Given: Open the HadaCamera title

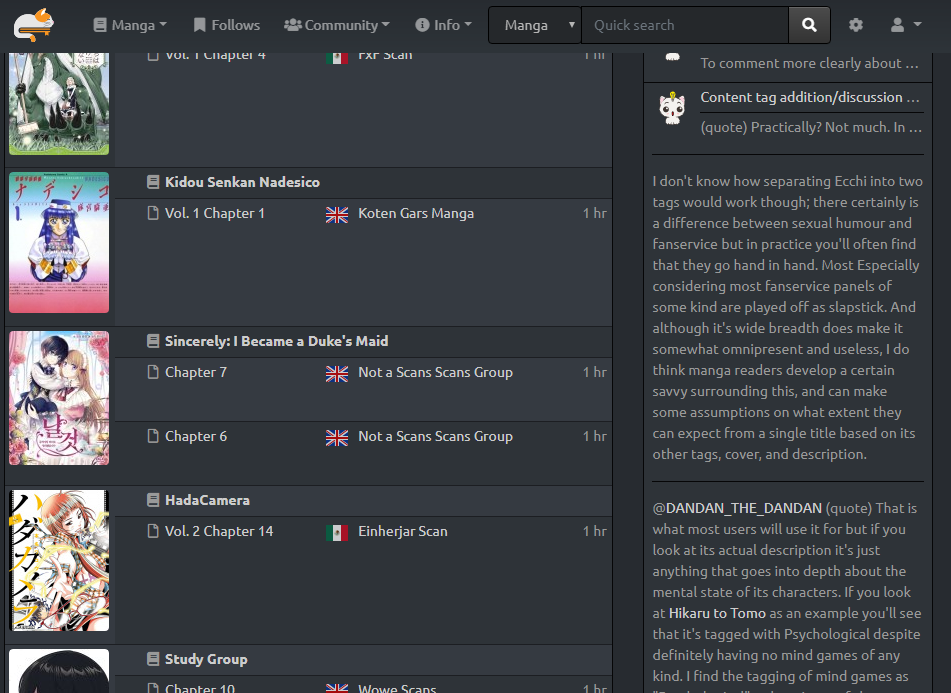Looking at the screenshot, I should click(207, 500).
